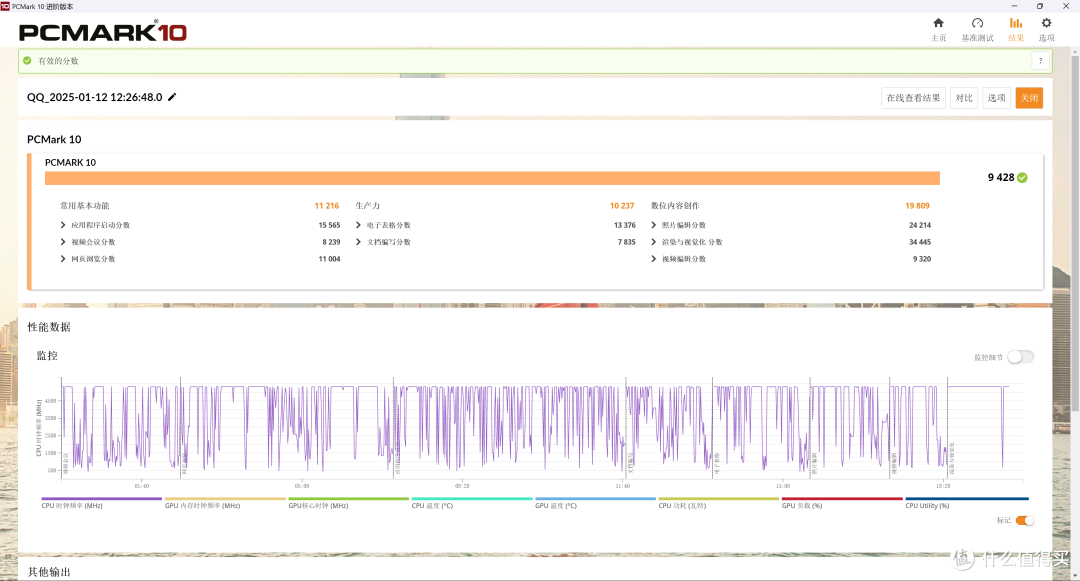Viewport: 1080px width, 581px height.
Task: Click the PCMark 10 title bar app icon
Action: (x=5, y=6)
